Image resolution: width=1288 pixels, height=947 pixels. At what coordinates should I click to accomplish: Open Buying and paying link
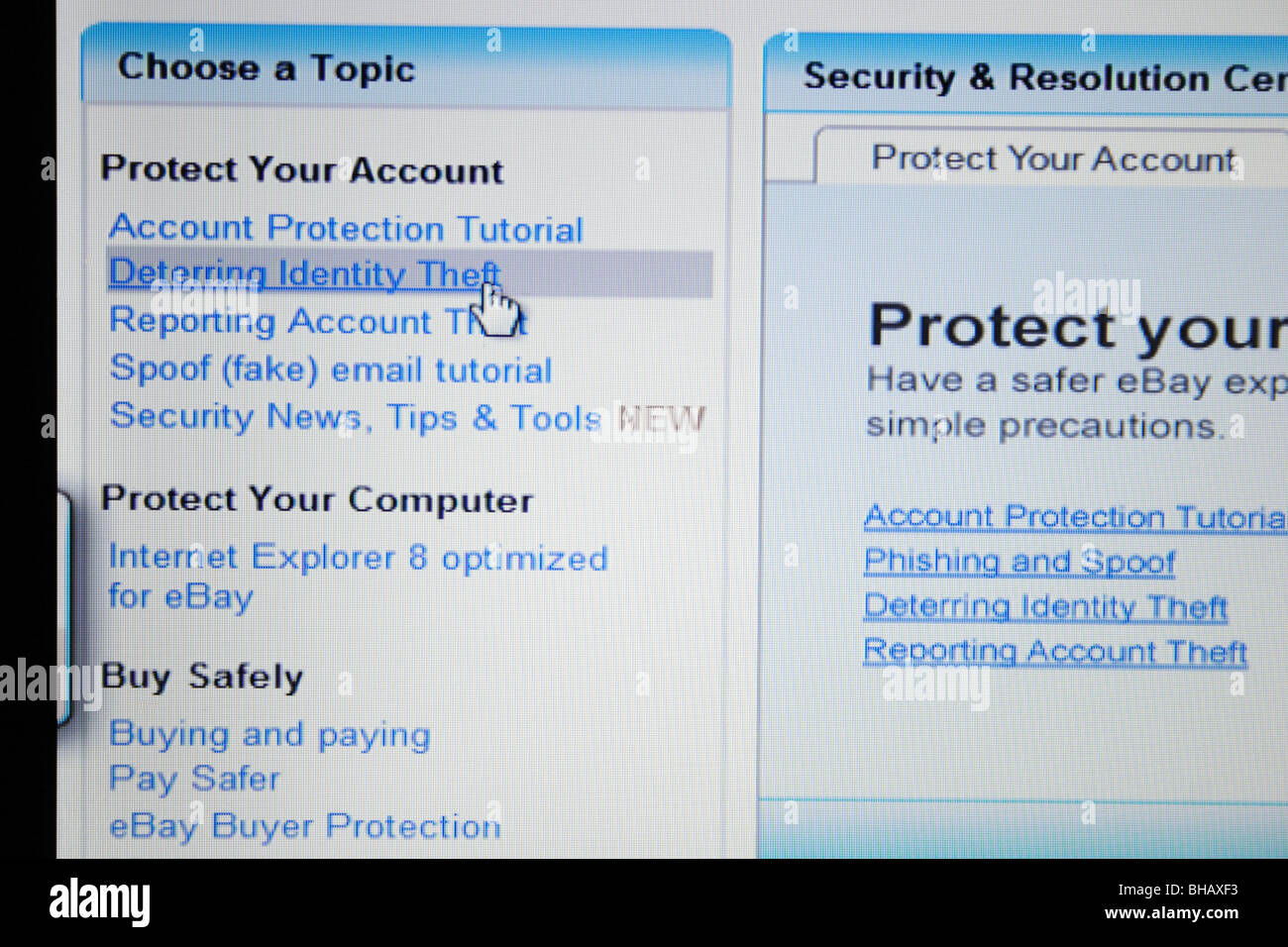[x=269, y=735]
